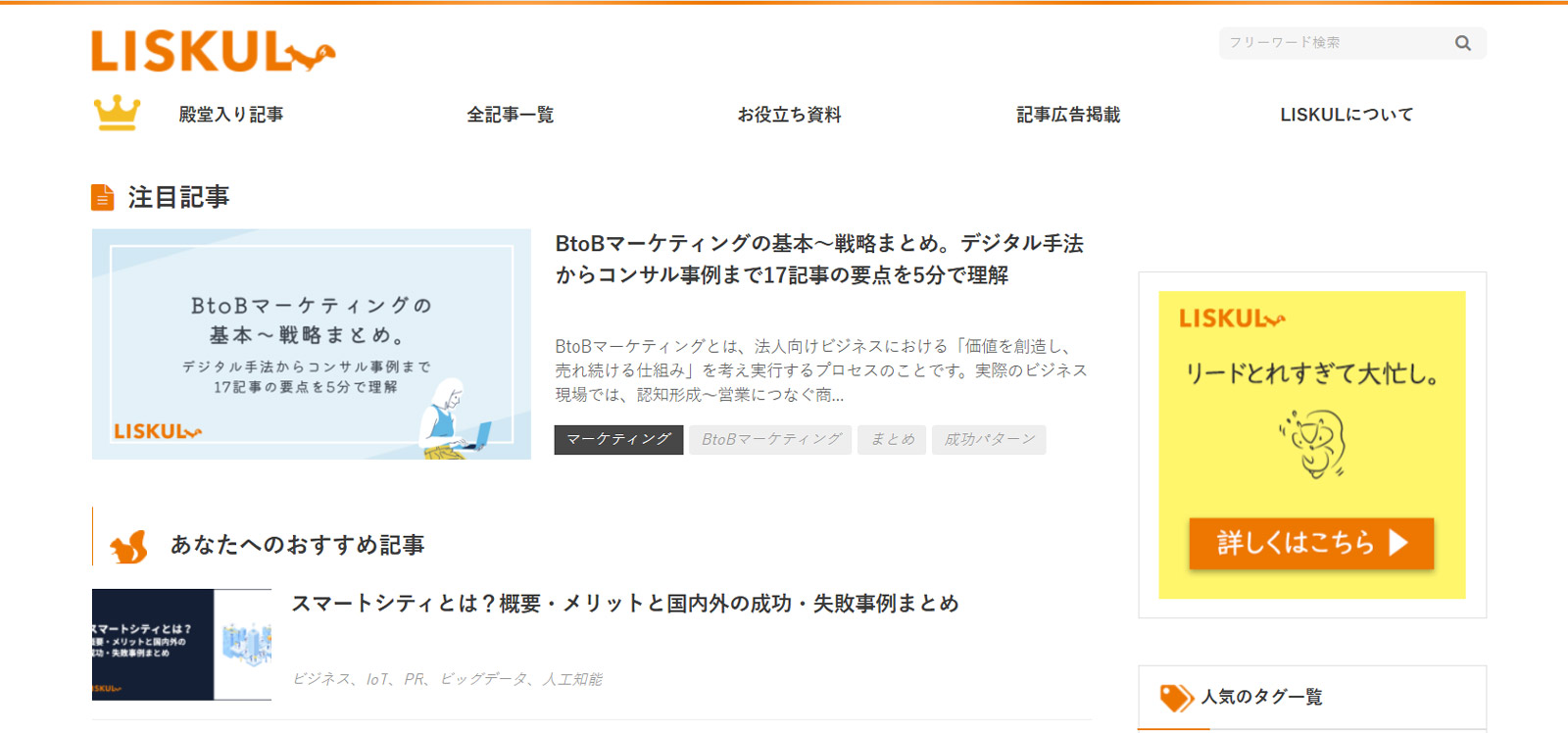Open the 記事広告掲載 menu item
The image size is (1568, 733).
pyautogui.click(x=1068, y=115)
